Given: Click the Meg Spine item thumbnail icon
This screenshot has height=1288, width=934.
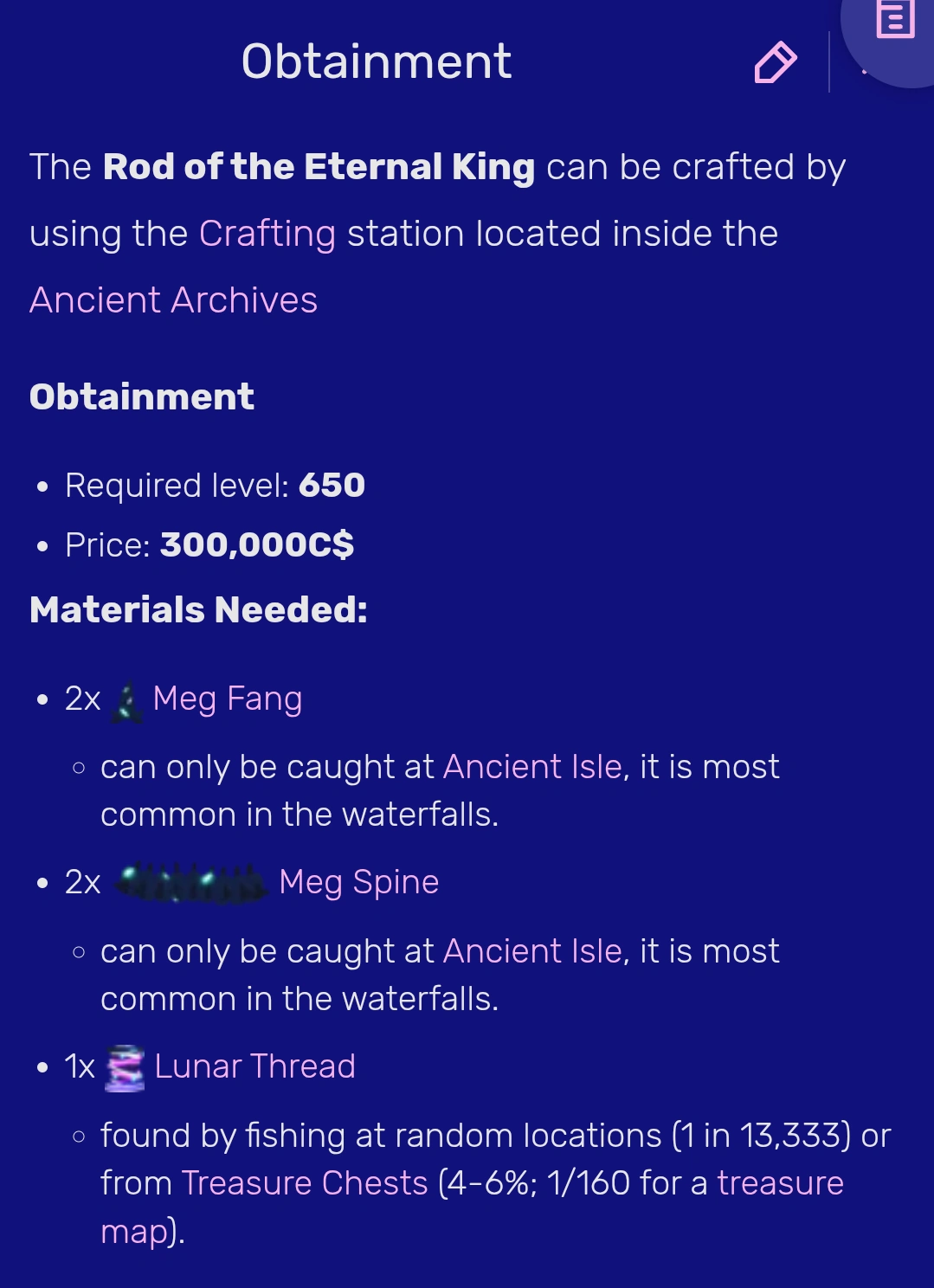Looking at the screenshot, I should coord(190,880).
